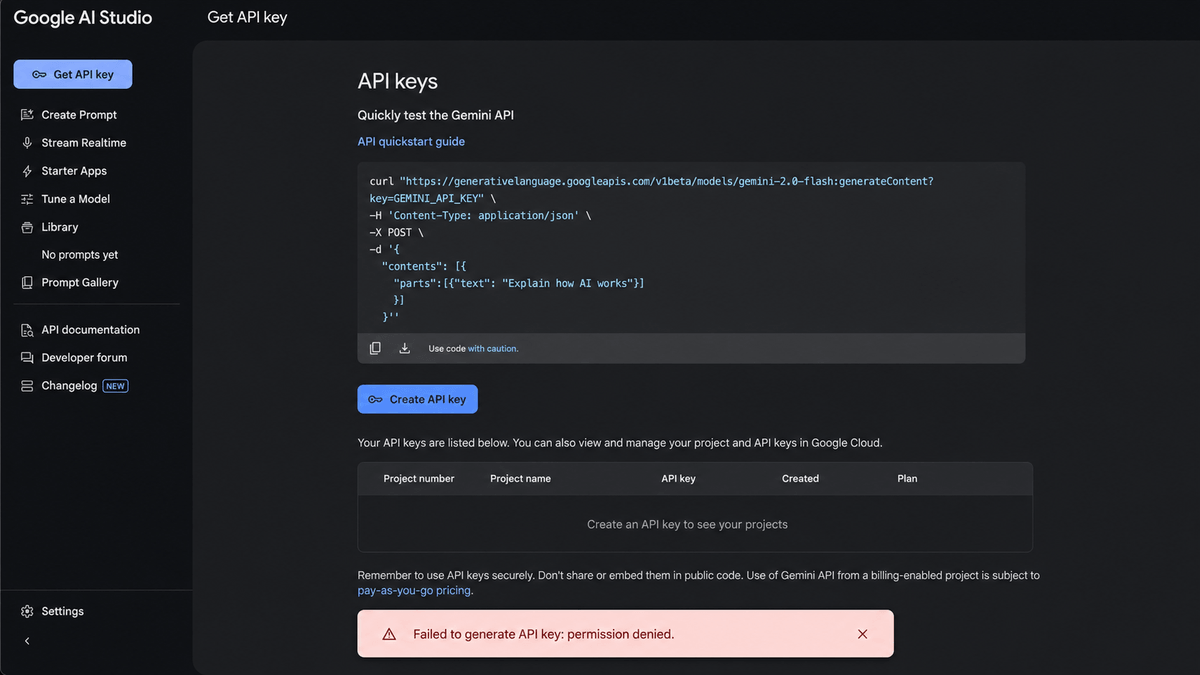The image size is (1200, 675).
Task: Click 'Failed to generate API key' error text
Action: [x=543, y=634]
